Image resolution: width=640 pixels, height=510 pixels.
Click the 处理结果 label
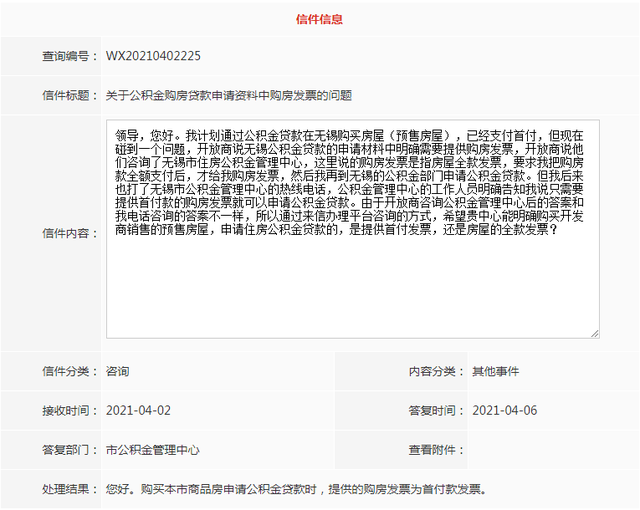point(70,489)
